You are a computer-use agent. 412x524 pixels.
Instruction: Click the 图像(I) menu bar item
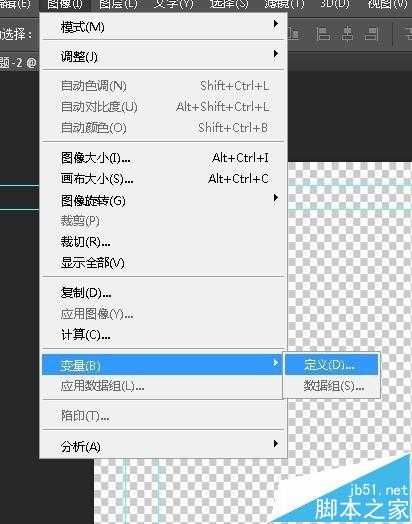point(64,4)
